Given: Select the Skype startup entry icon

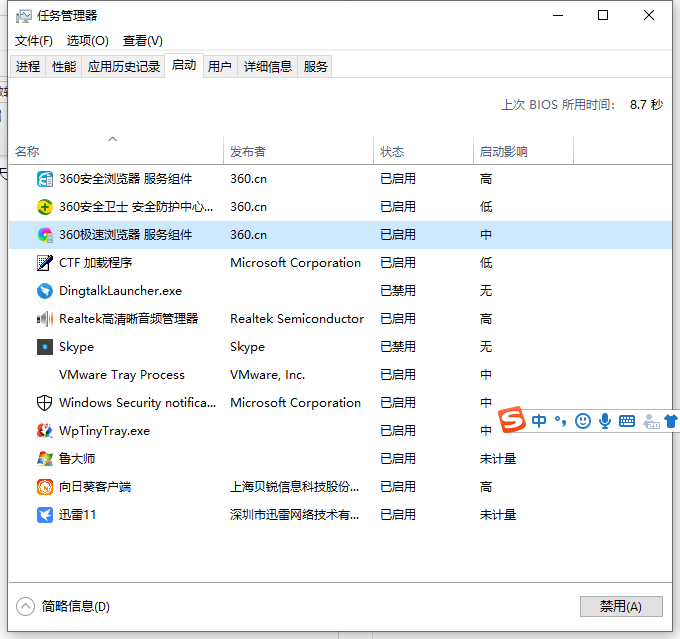Looking at the screenshot, I should pyautogui.click(x=45, y=347).
